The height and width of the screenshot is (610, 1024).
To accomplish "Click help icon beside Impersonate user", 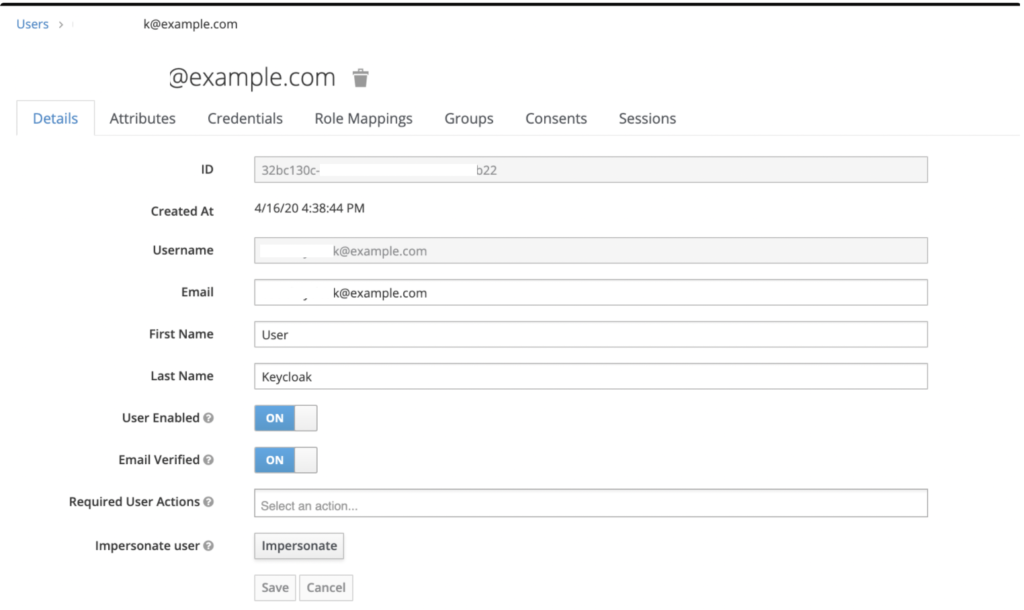I will tap(208, 546).
